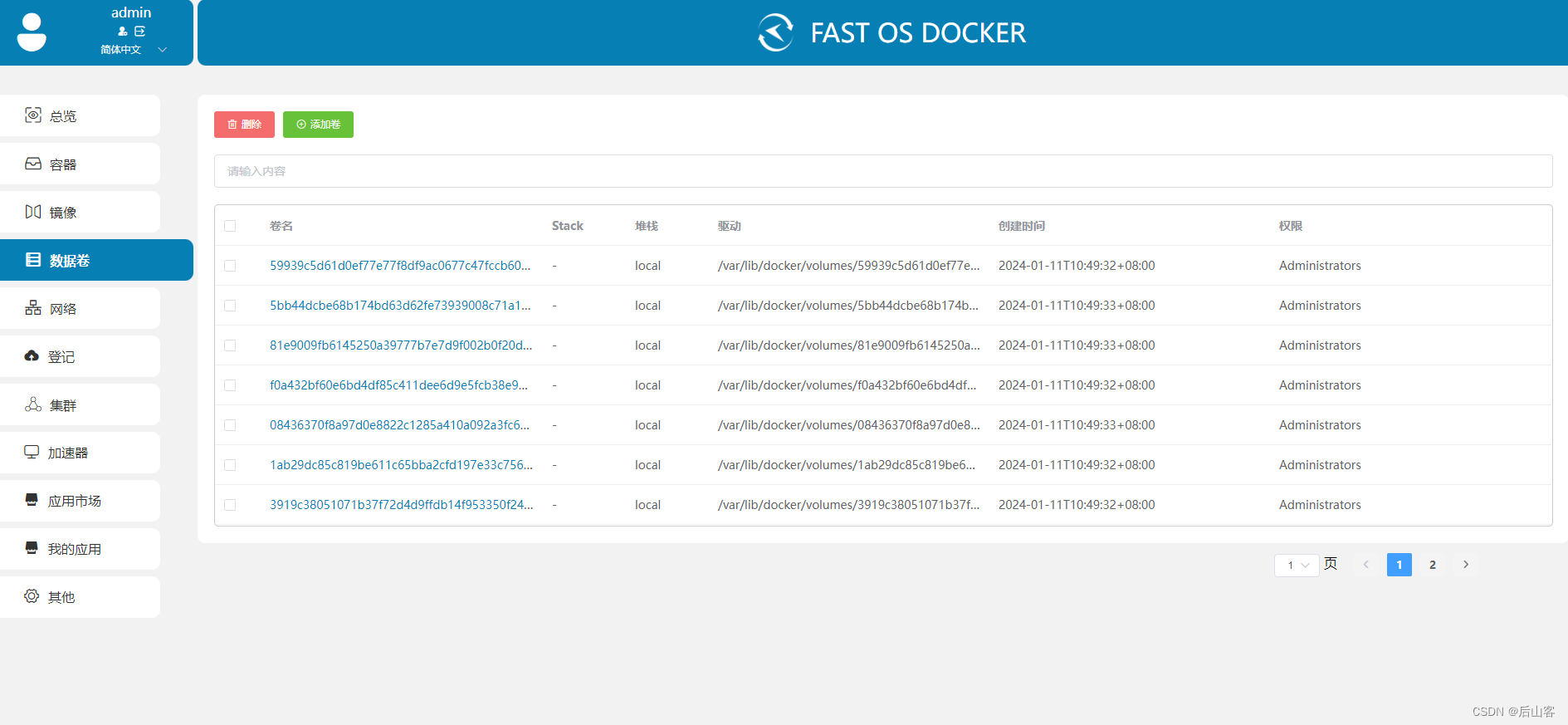The image size is (1568, 725).
Task: Expand the 简体中文 language dropdown
Action: click(x=134, y=50)
